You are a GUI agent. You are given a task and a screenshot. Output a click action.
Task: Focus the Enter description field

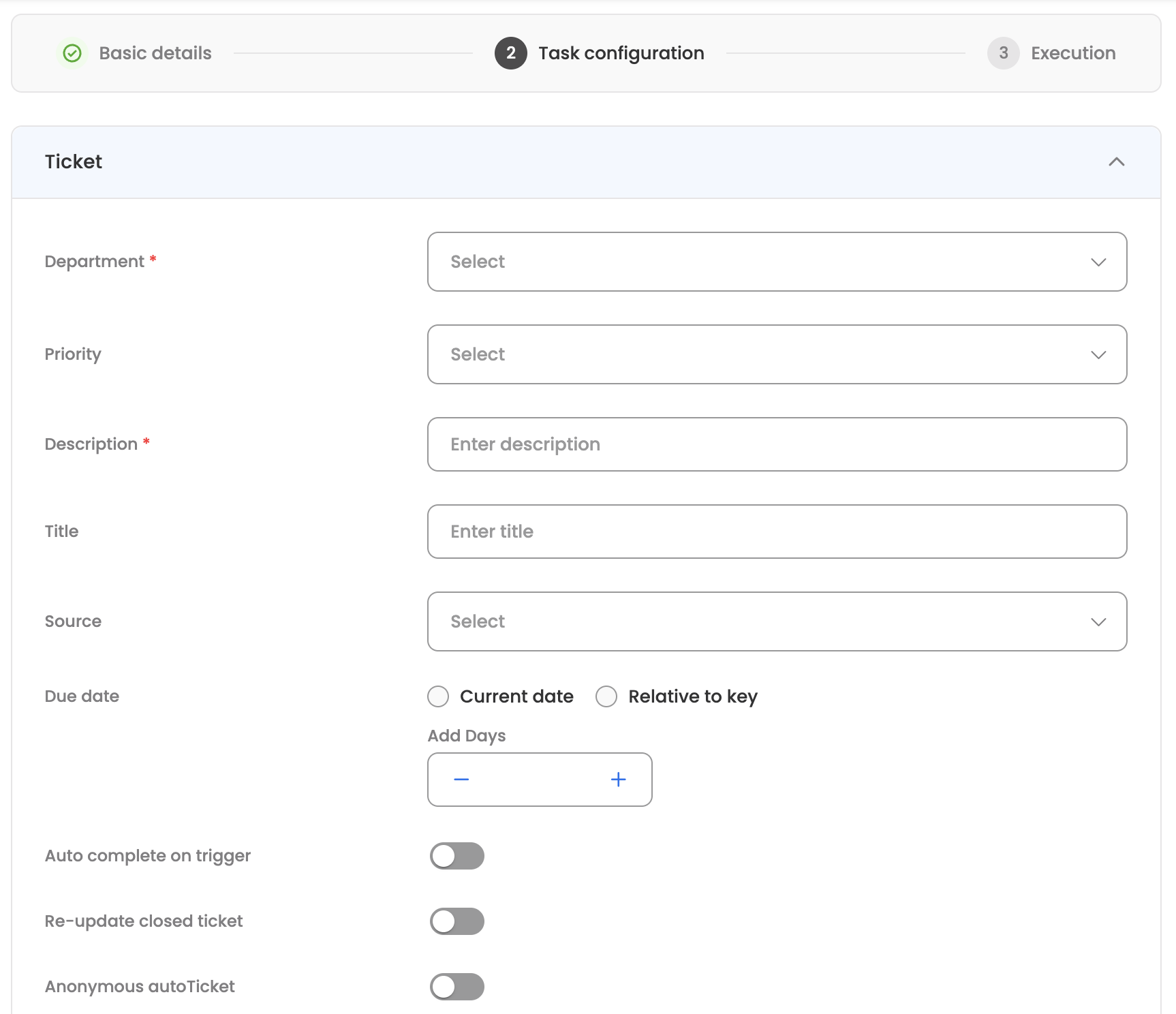point(777,444)
